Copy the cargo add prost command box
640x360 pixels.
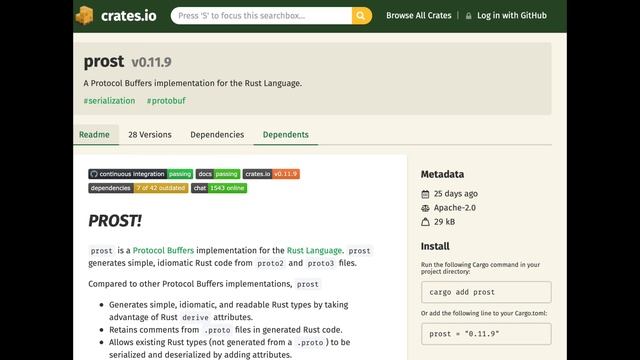click(x=486, y=292)
